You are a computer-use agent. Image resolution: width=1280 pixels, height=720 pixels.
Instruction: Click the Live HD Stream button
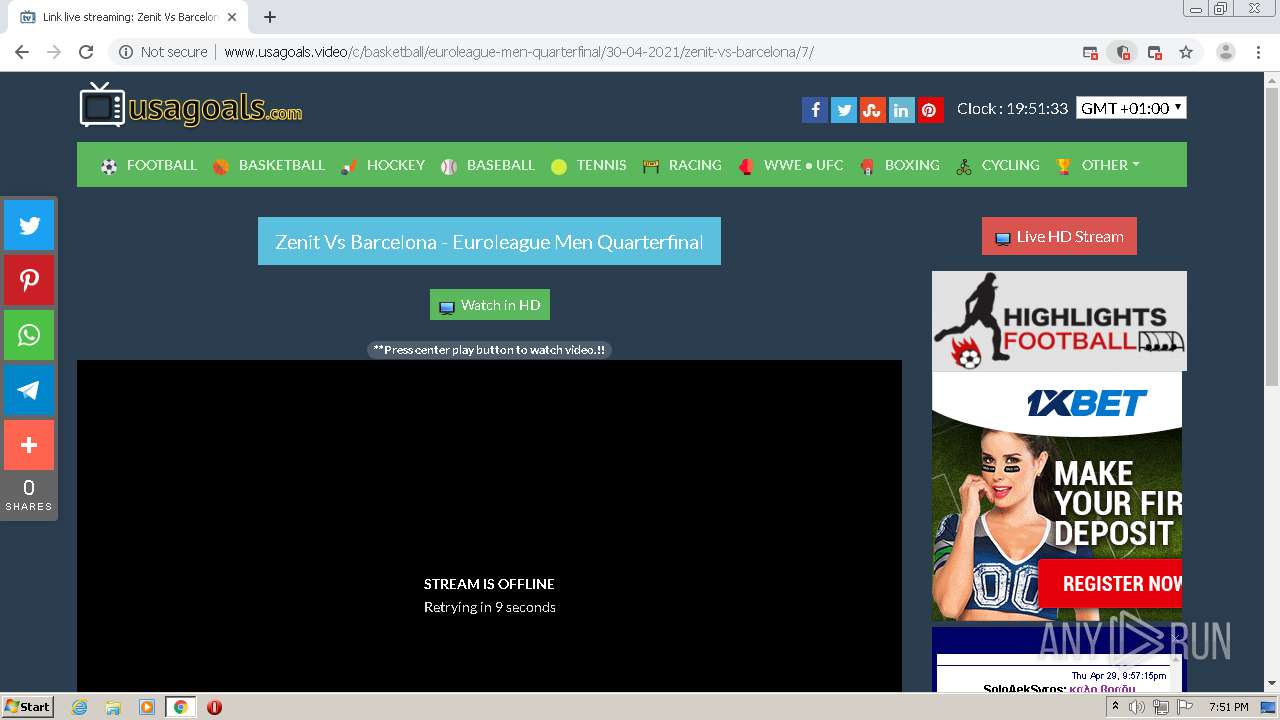1059,236
